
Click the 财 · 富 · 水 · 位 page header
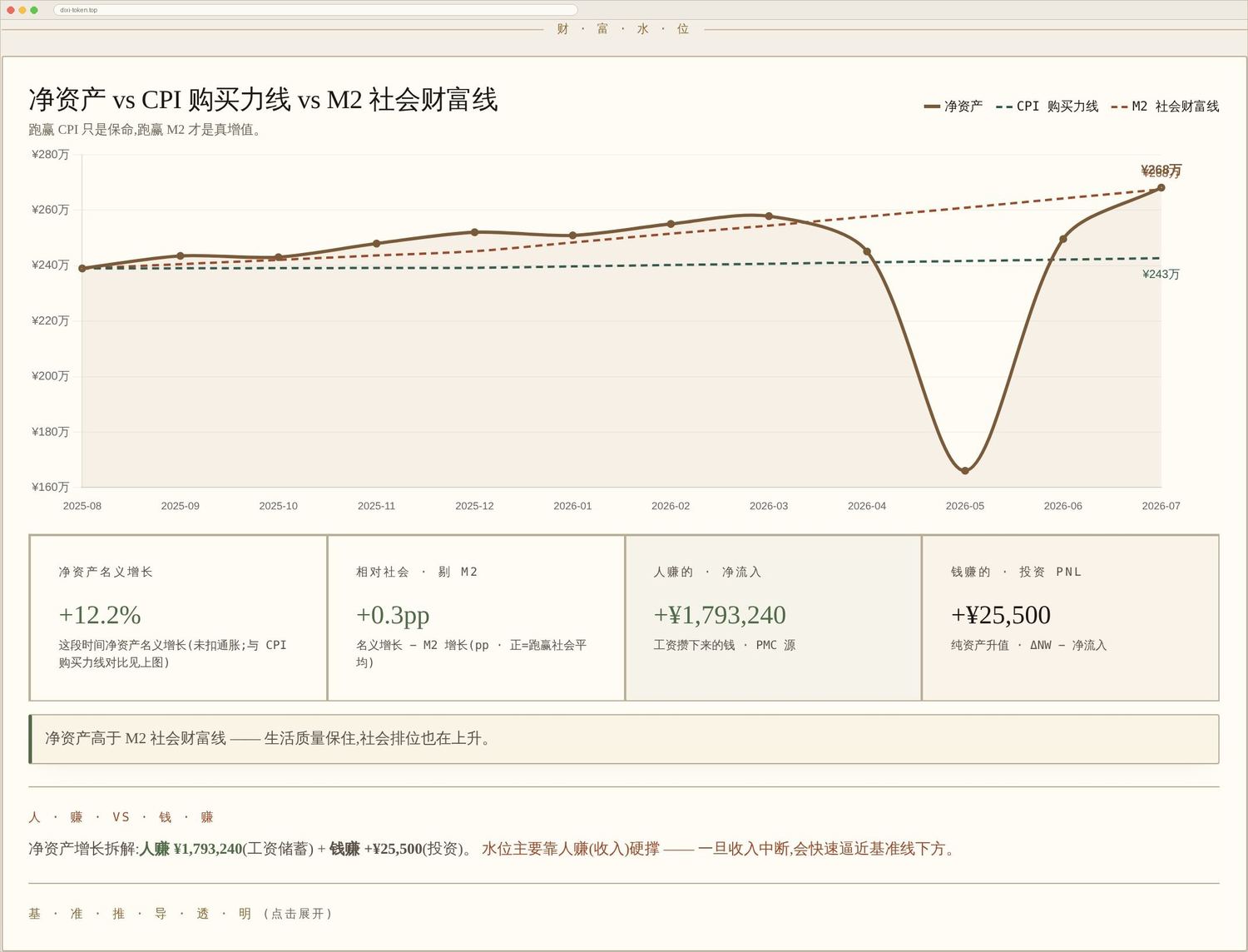pos(623,29)
